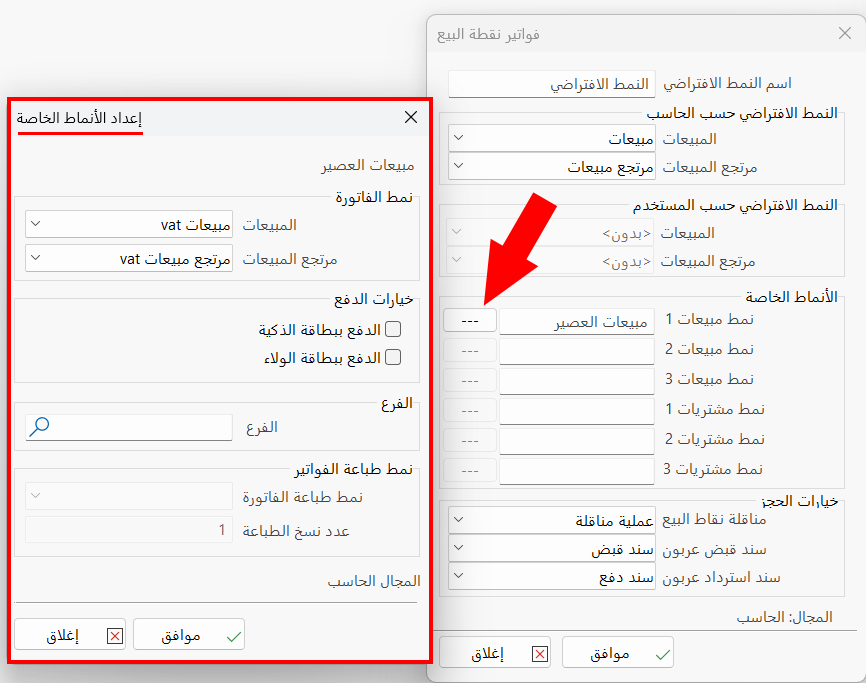Click the red X icon on إغلاق button
Viewport: 866px width, 683px height.
click(114, 634)
